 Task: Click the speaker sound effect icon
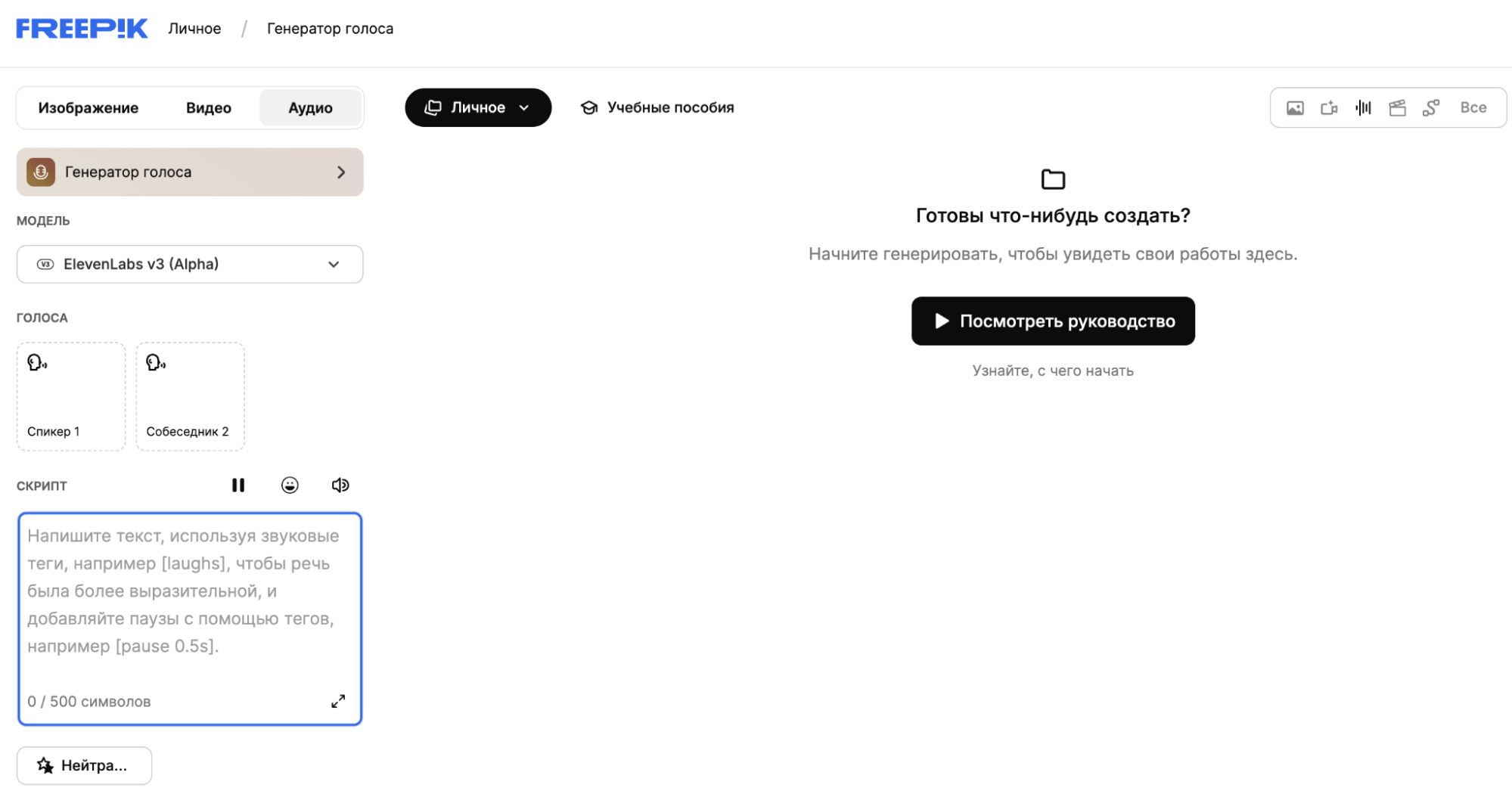[x=340, y=485]
